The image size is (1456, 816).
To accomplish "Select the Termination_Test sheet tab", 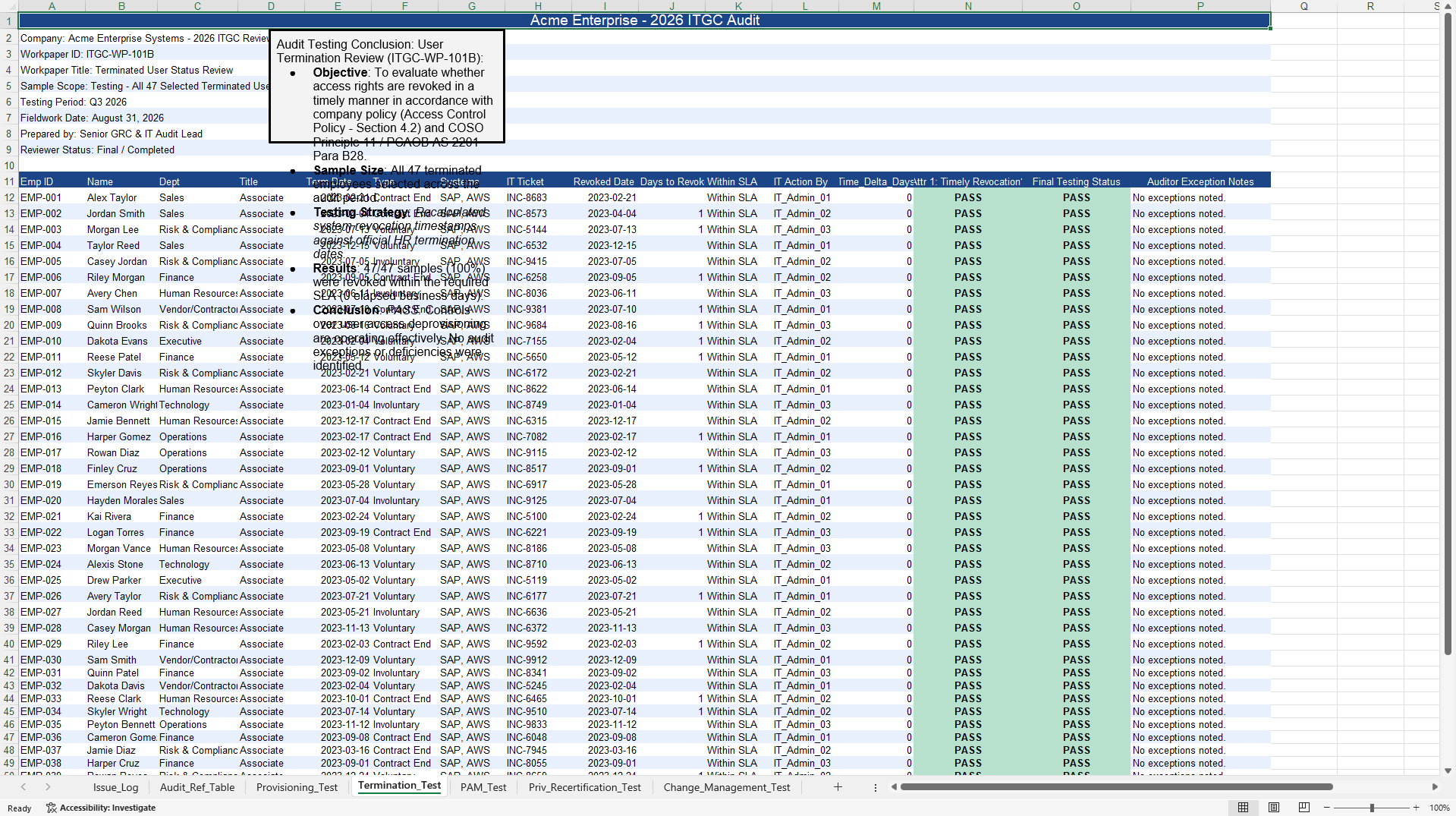I will 399,786.
